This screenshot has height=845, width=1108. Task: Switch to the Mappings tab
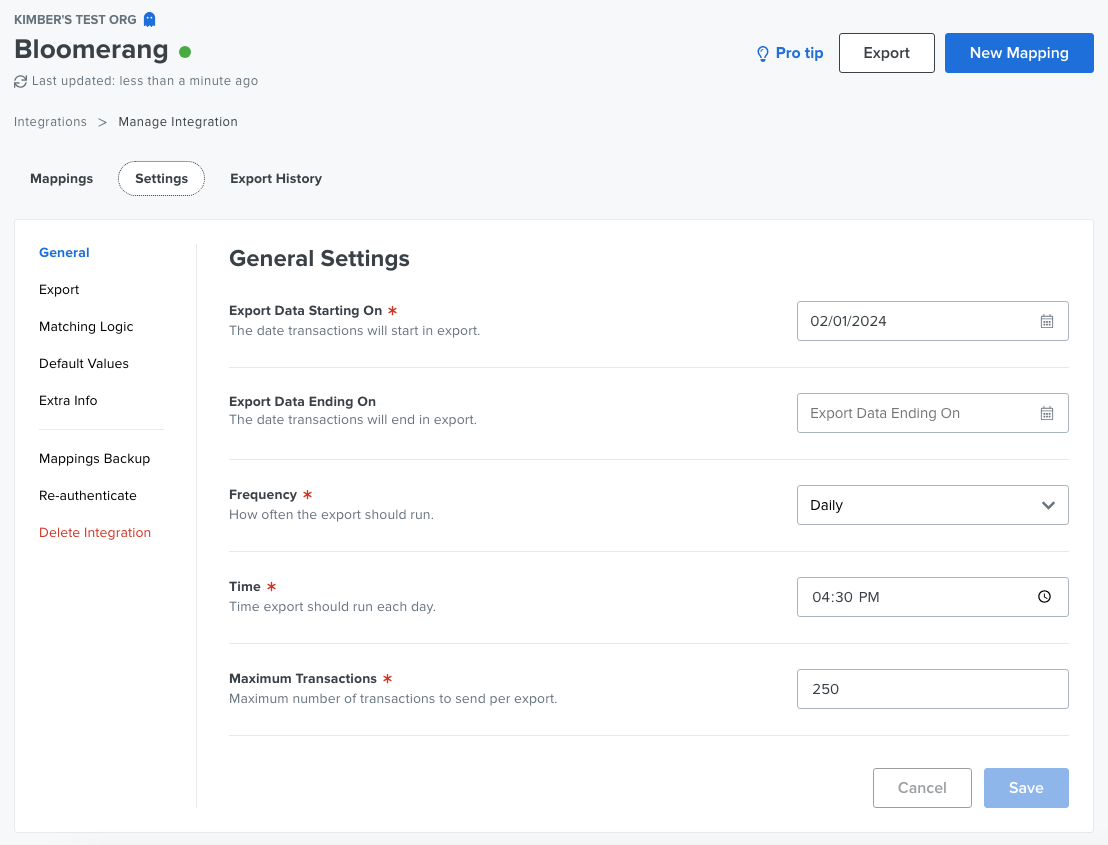coord(61,179)
